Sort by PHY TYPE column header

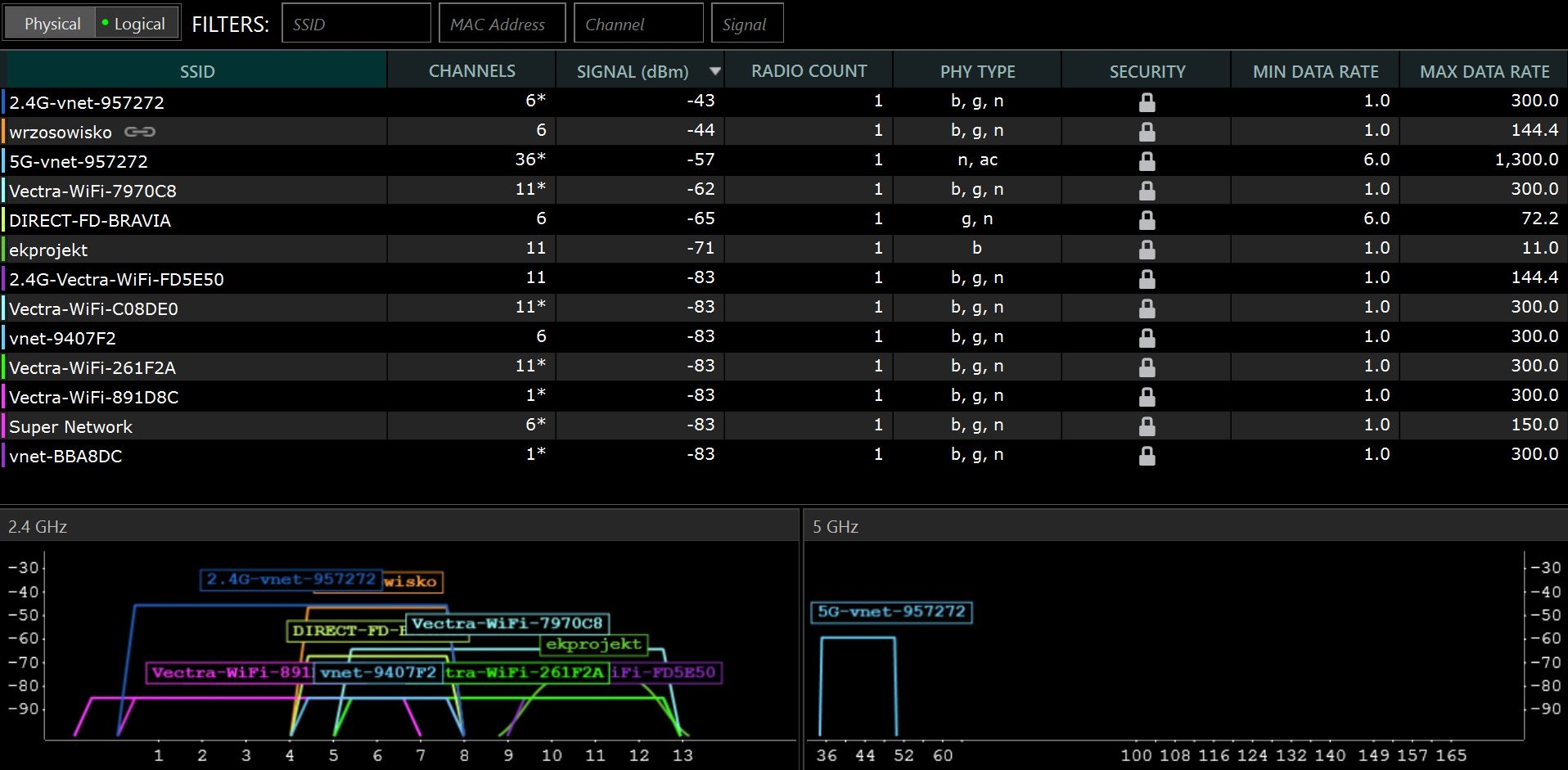pos(977,71)
